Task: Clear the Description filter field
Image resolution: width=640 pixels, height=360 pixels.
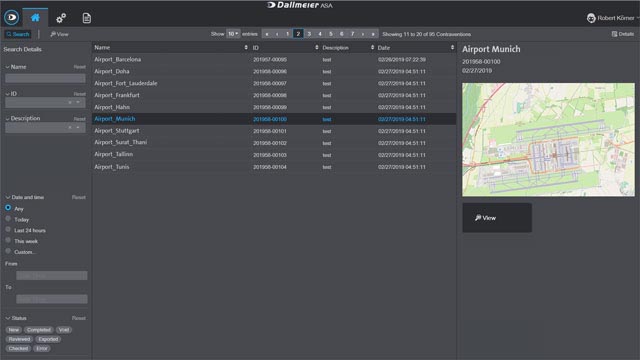Action: pyautogui.click(x=70, y=128)
